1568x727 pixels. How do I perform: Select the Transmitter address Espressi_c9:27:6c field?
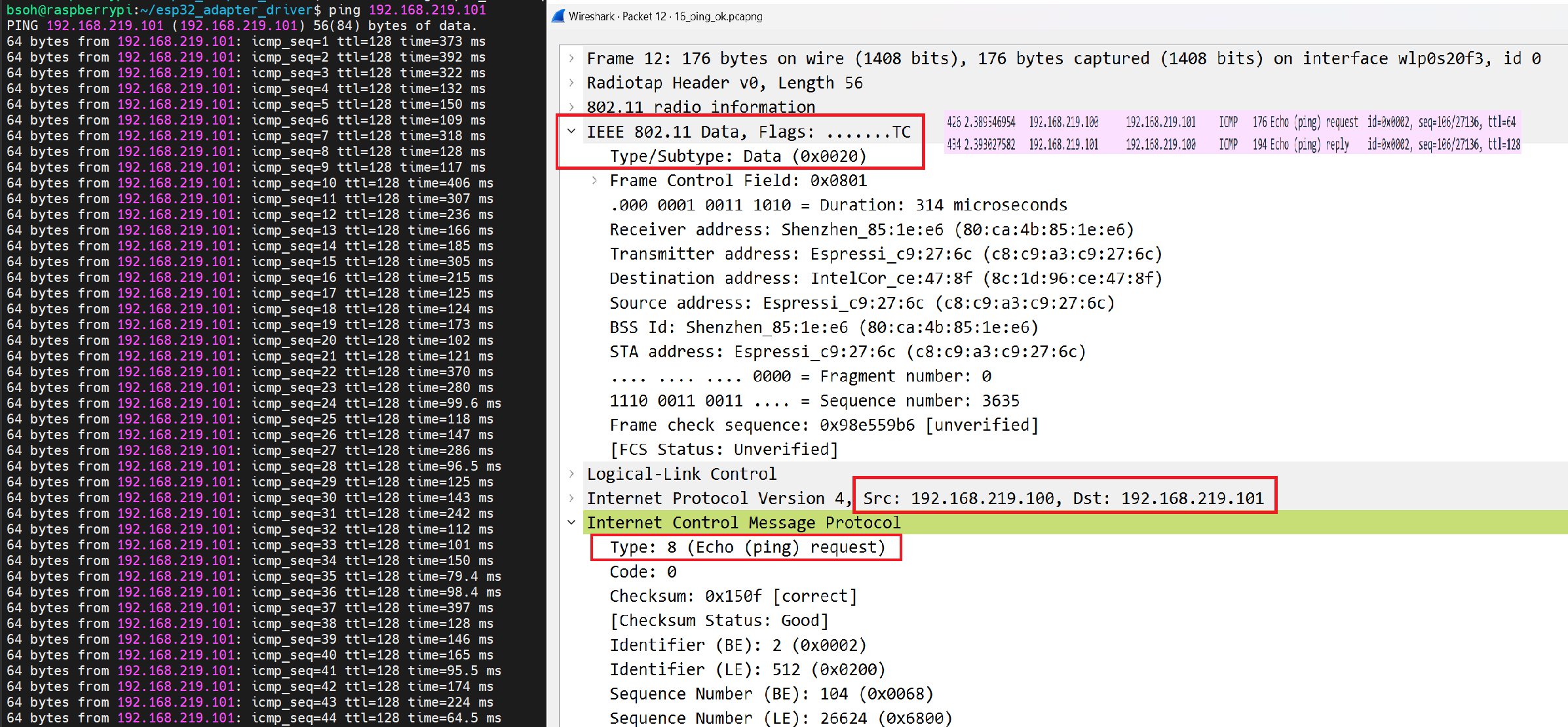[885, 254]
